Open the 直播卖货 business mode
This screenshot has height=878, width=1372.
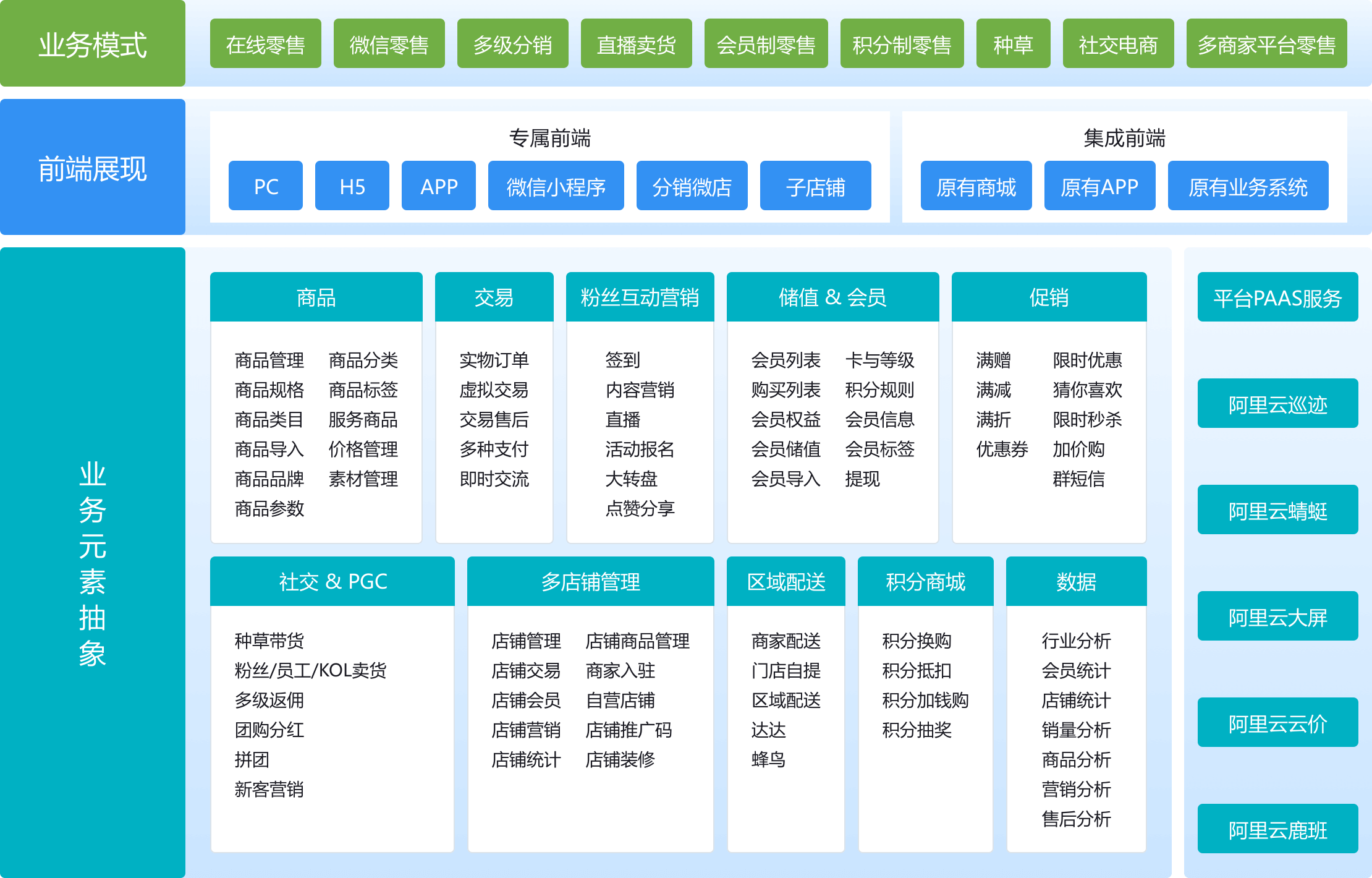[x=636, y=44]
